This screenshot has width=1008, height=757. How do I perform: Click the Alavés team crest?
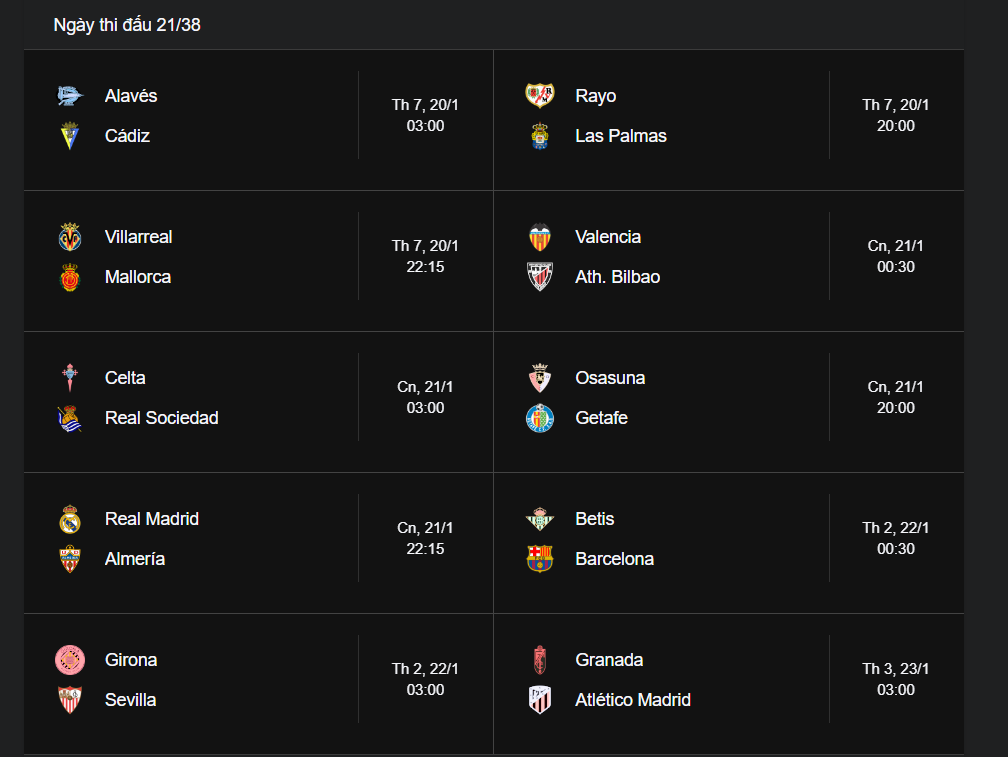[69, 96]
